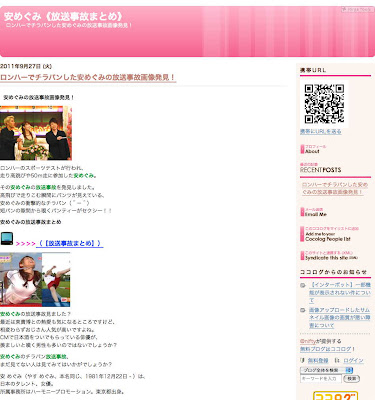Image resolution: width=375 pixels, height=400 pixels.
Task: Open the (【放送事故まとめ】) link
Action: pyautogui.click(x=70, y=244)
